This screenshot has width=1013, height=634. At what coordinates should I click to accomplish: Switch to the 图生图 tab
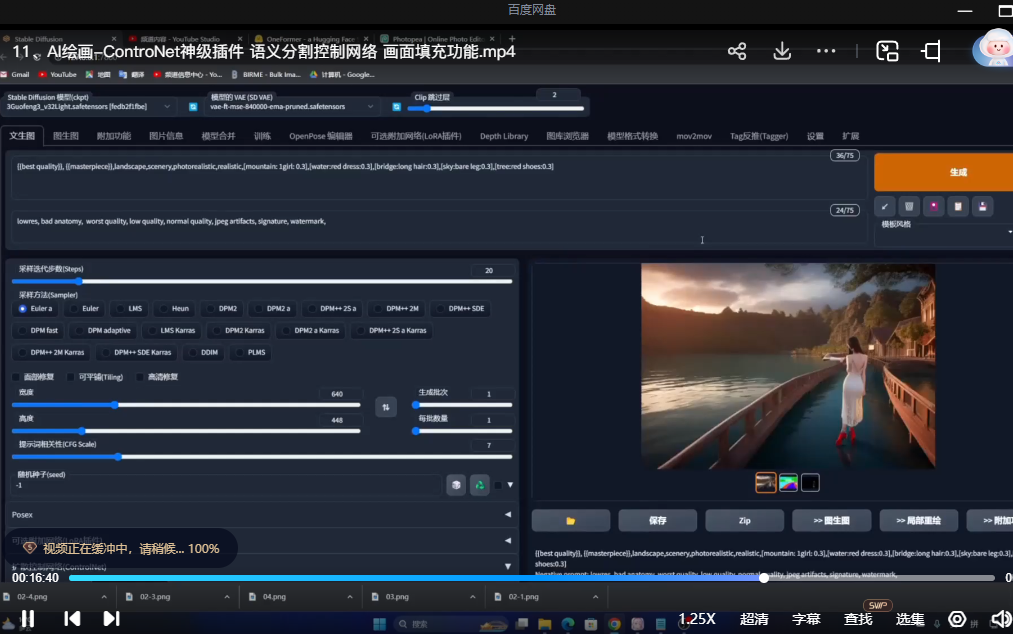(65, 136)
